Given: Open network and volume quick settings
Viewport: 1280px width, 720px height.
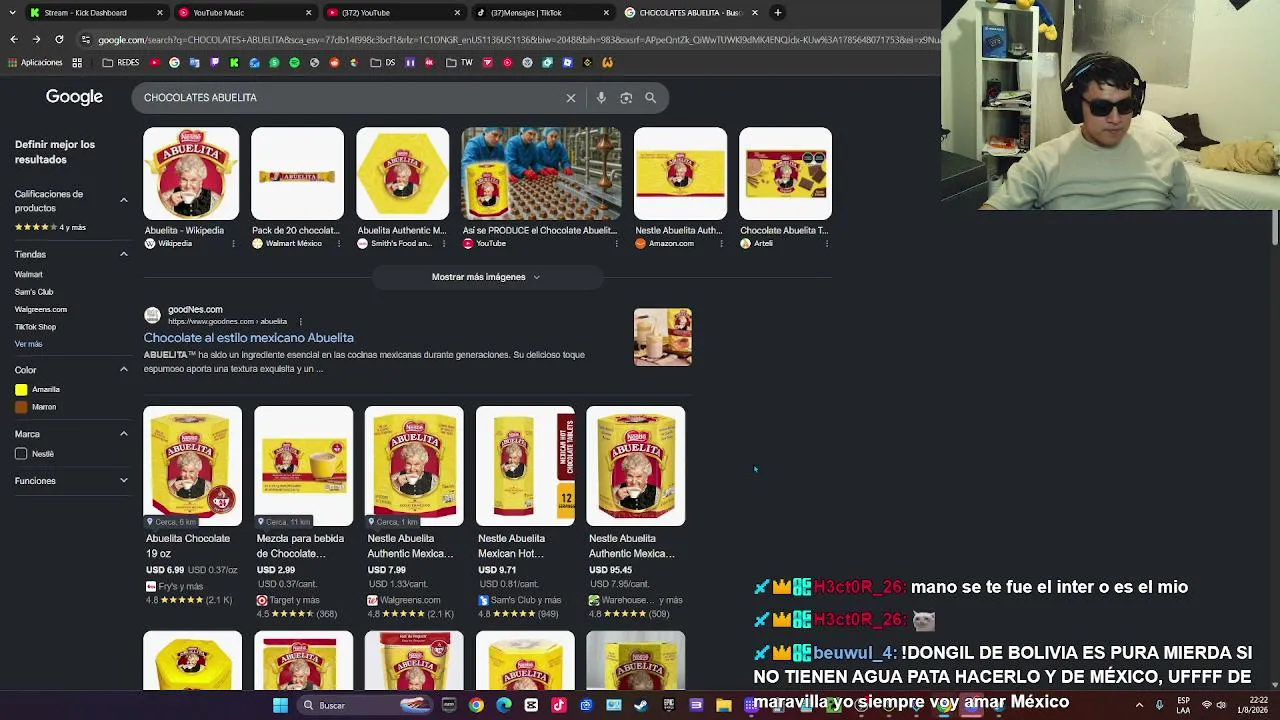Looking at the screenshot, I should [x=1213, y=705].
